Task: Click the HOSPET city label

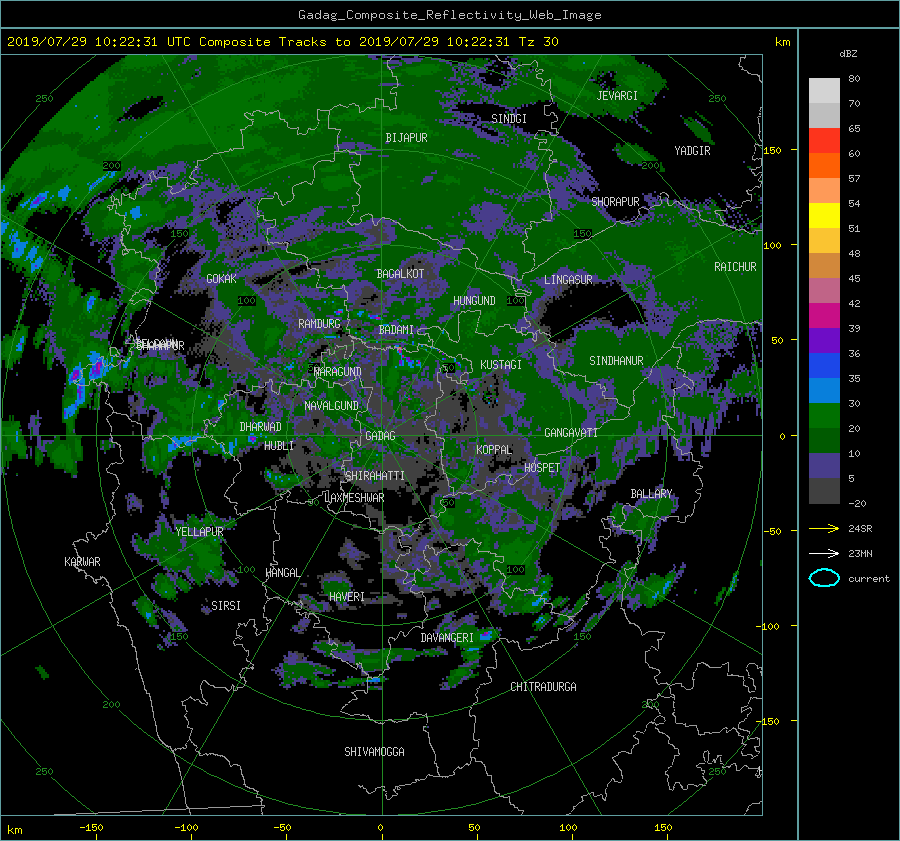Action: click(x=542, y=468)
